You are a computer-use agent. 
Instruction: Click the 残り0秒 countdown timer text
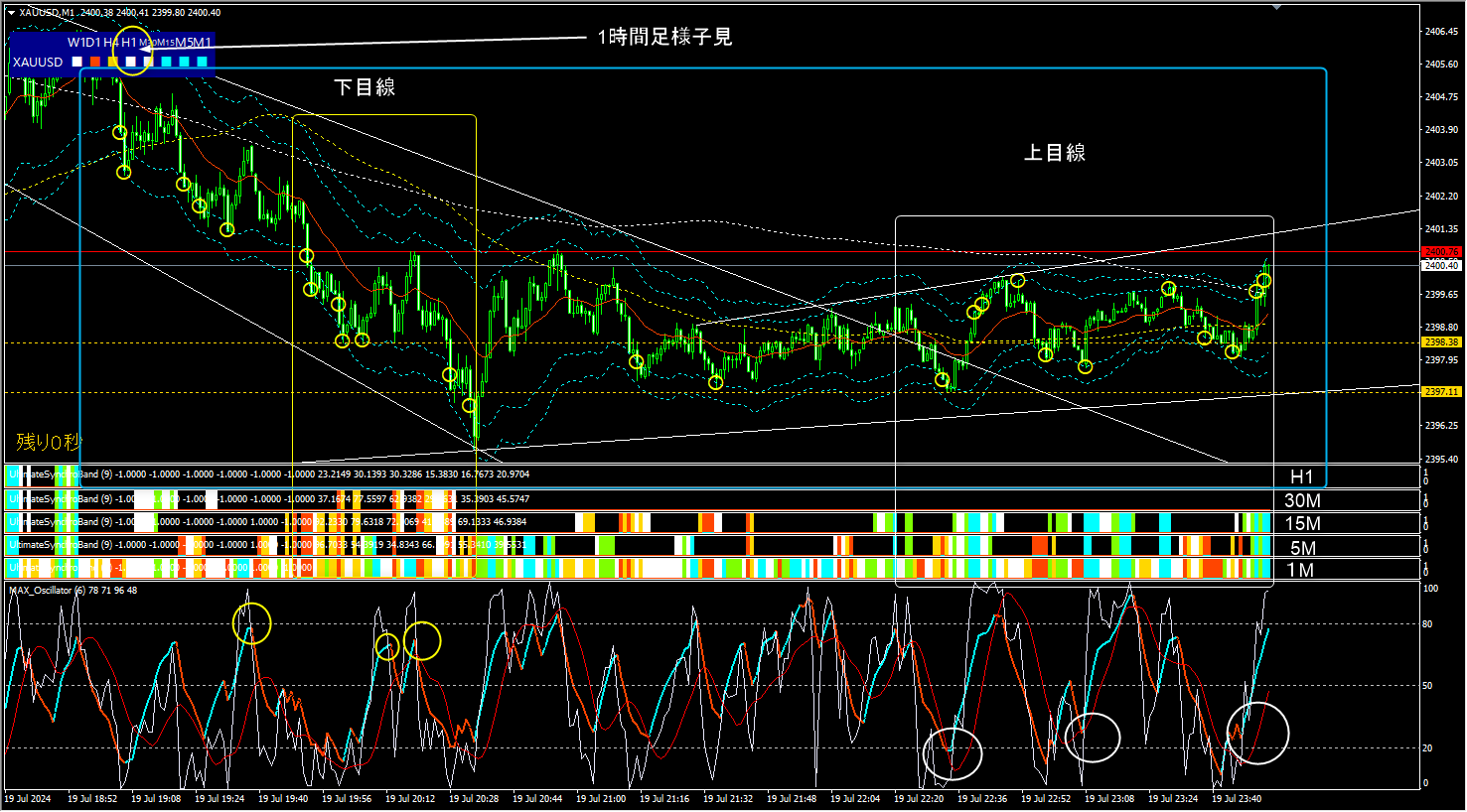pyautogui.click(x=49, y=442)
